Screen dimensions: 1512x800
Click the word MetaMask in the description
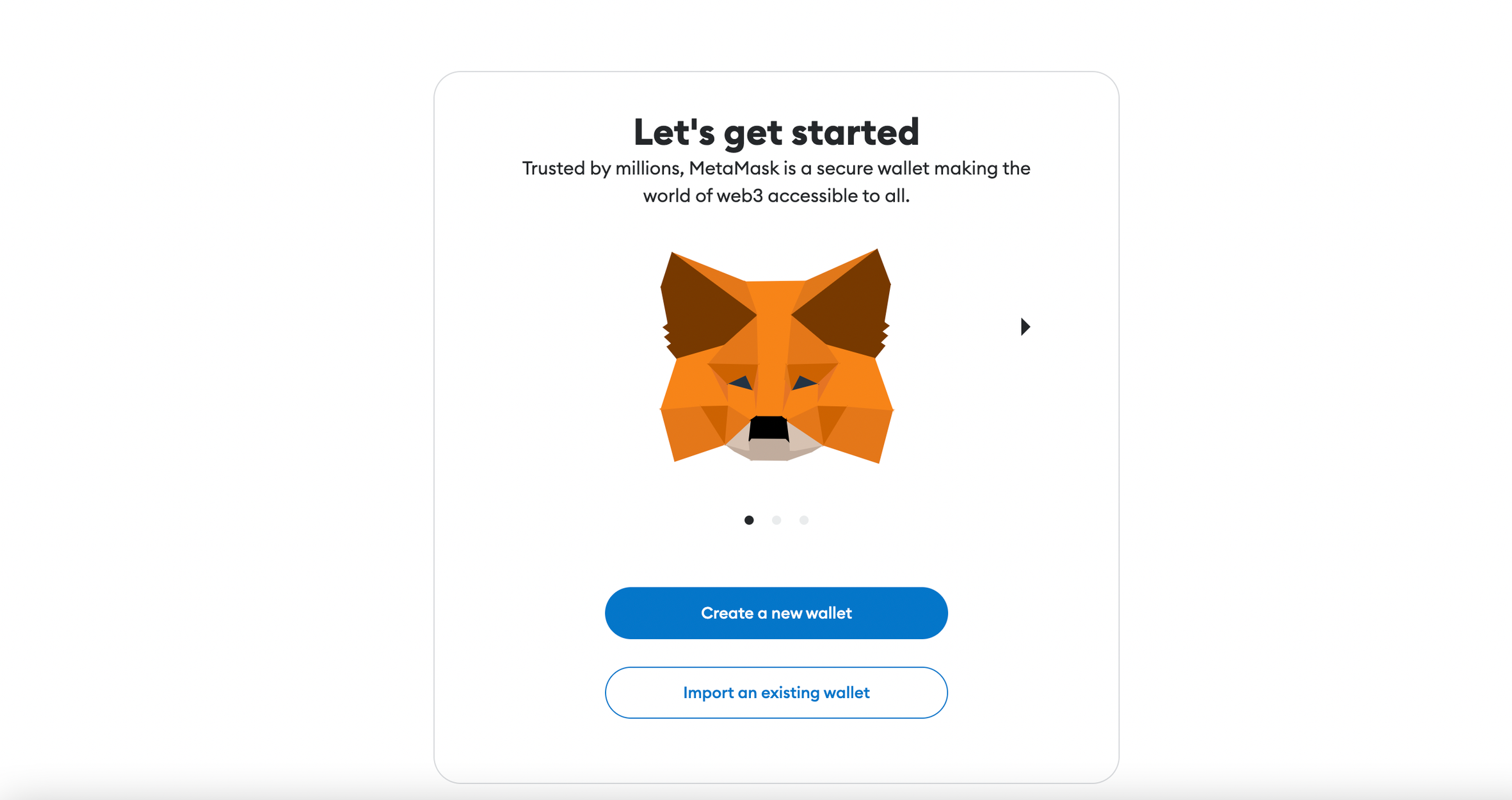click(734, 168)
